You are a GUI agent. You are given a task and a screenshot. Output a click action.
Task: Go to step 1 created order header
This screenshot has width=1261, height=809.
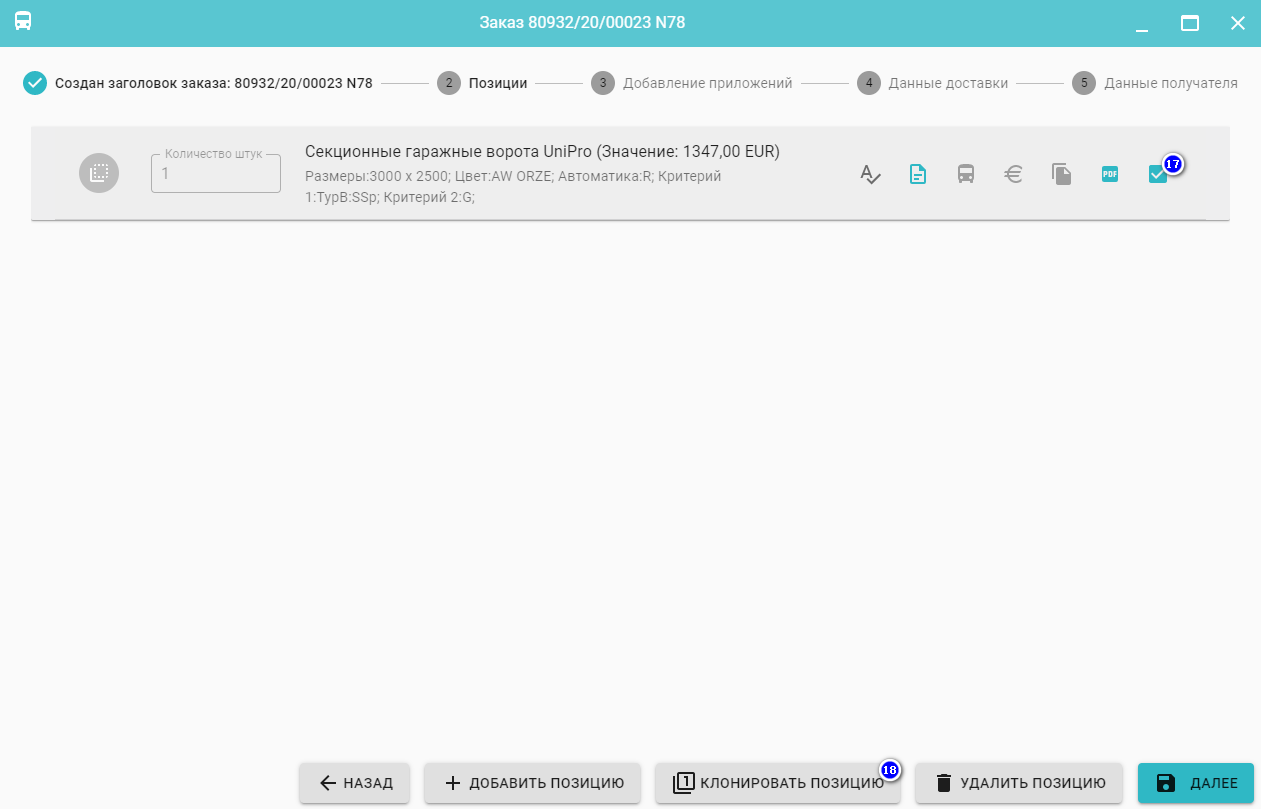click(198, 83)
